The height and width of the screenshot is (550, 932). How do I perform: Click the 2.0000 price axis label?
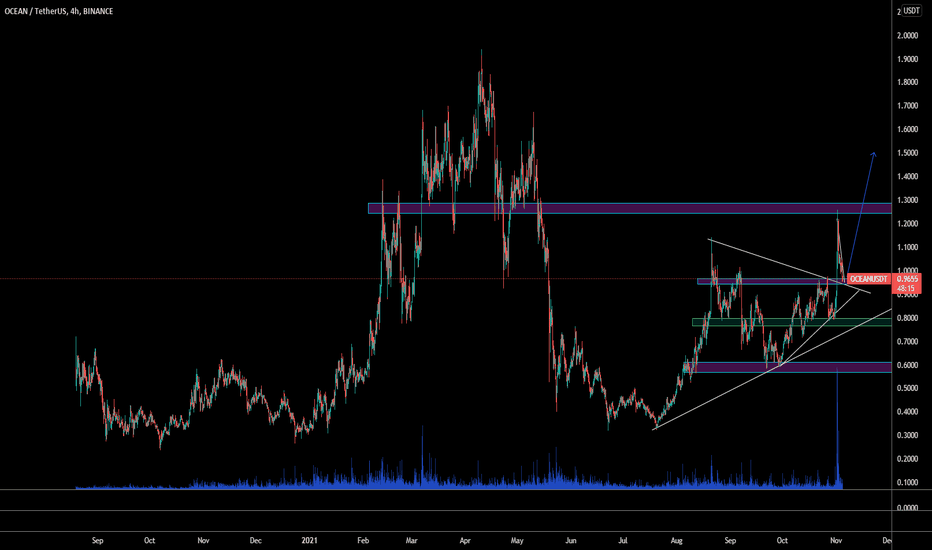pos(907,36)
